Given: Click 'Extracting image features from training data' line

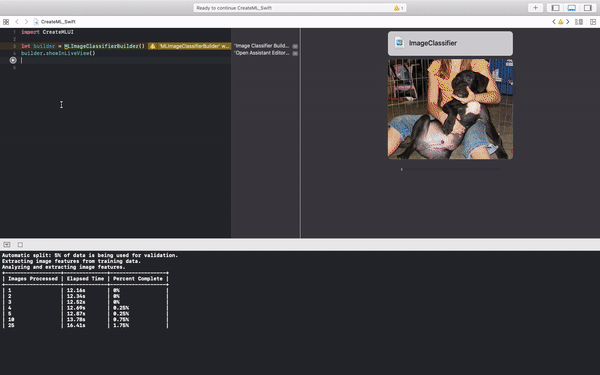Looking at the screenshot, I should tap(71, 261).
